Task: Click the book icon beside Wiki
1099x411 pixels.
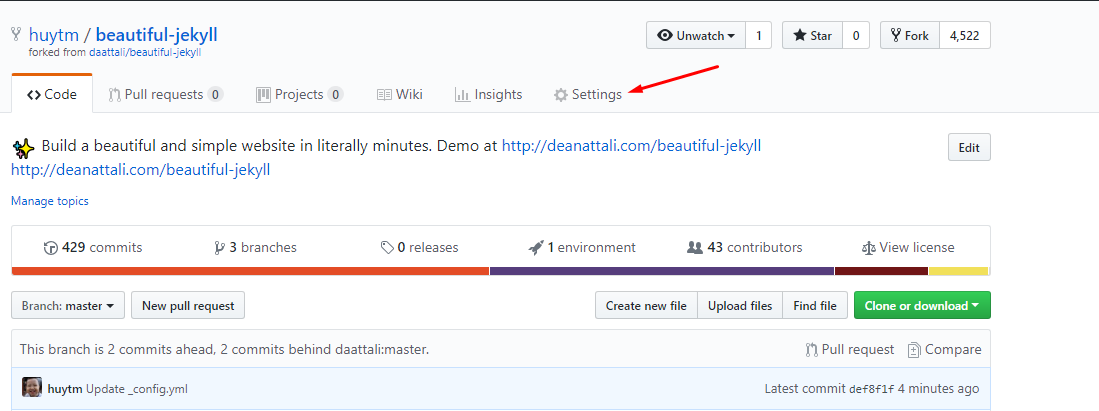Action: [x=384, y=95]
